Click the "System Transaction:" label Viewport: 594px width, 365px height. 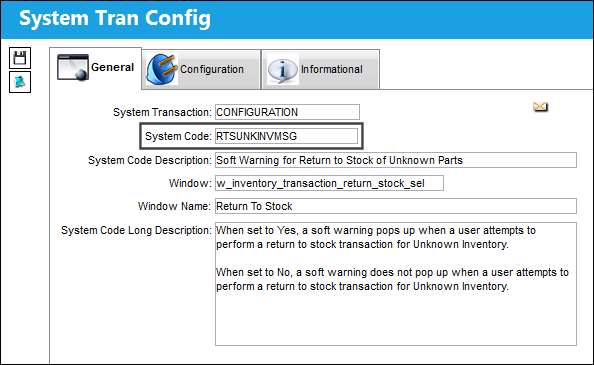tap(162, 112)
